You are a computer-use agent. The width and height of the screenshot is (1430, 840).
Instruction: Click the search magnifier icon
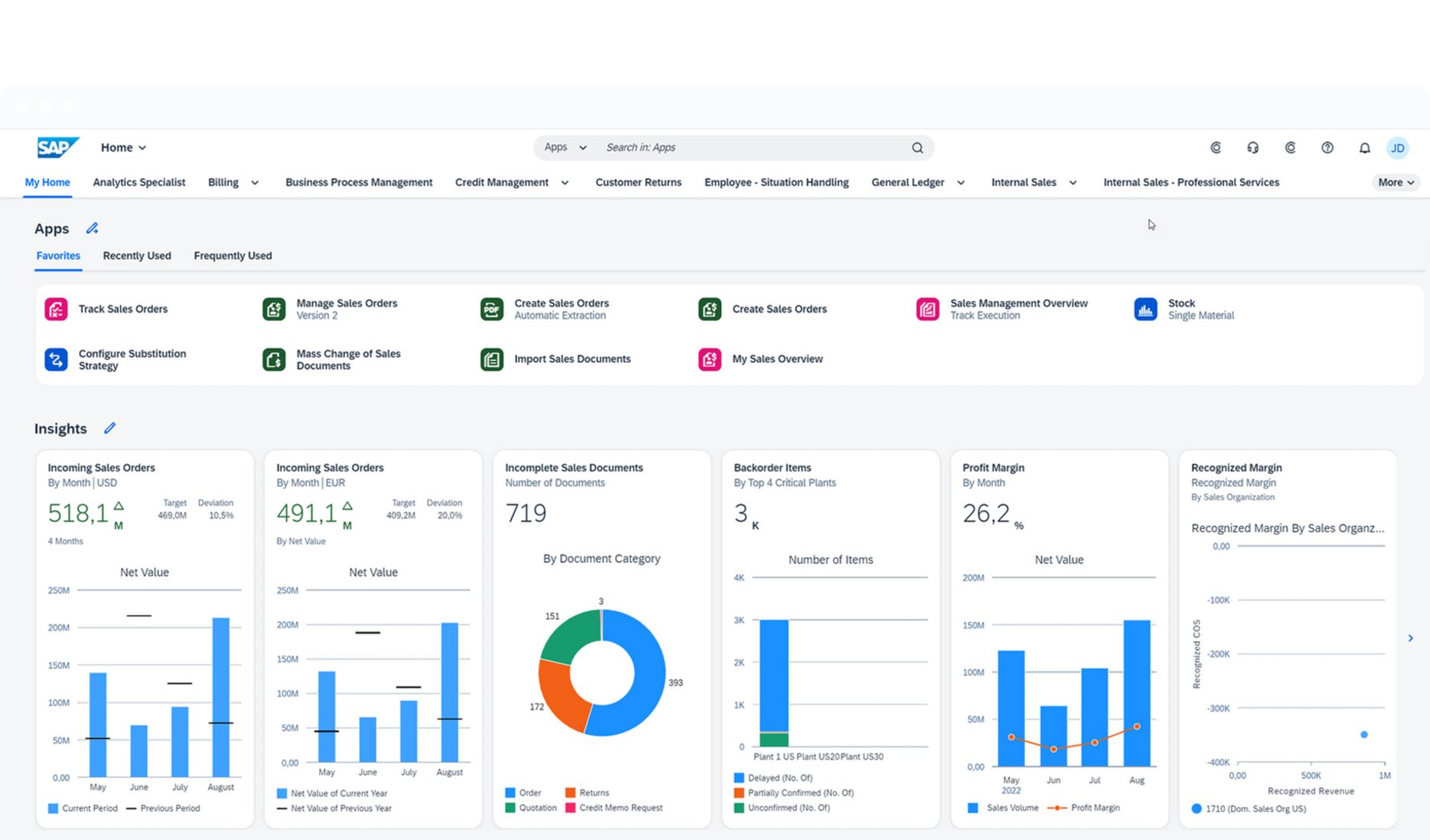pyautogui.click(x=917, y=148)
